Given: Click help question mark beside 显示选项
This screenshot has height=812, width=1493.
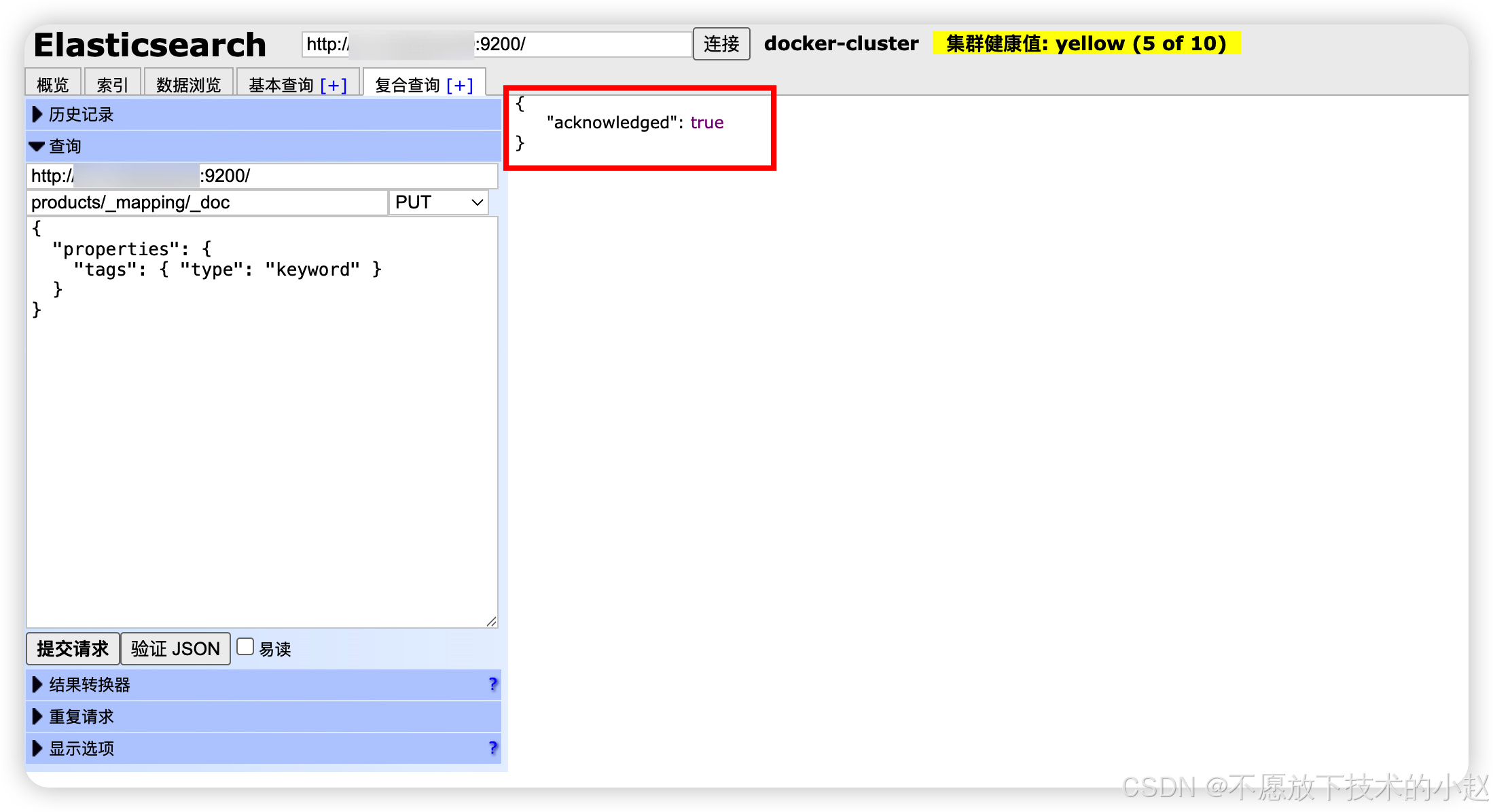Looking at the screenshot, I should click(493, 748).
